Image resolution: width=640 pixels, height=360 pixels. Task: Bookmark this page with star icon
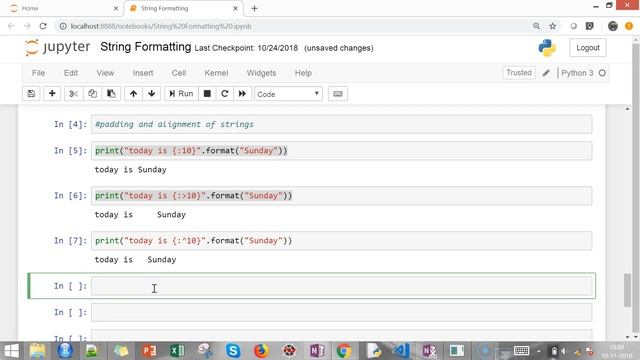(553, 26)
